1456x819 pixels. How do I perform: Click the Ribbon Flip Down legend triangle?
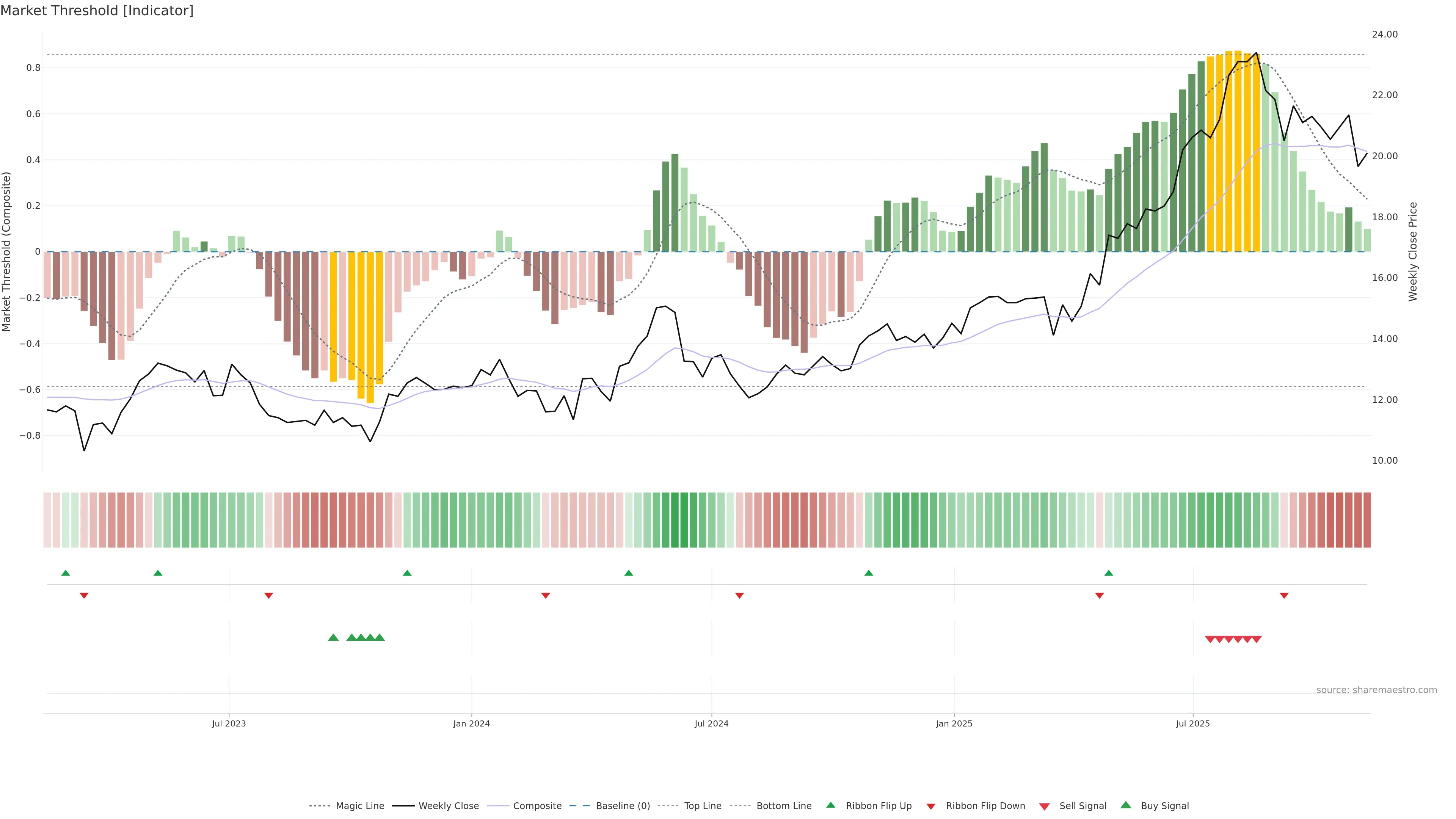tap(931, 806)
